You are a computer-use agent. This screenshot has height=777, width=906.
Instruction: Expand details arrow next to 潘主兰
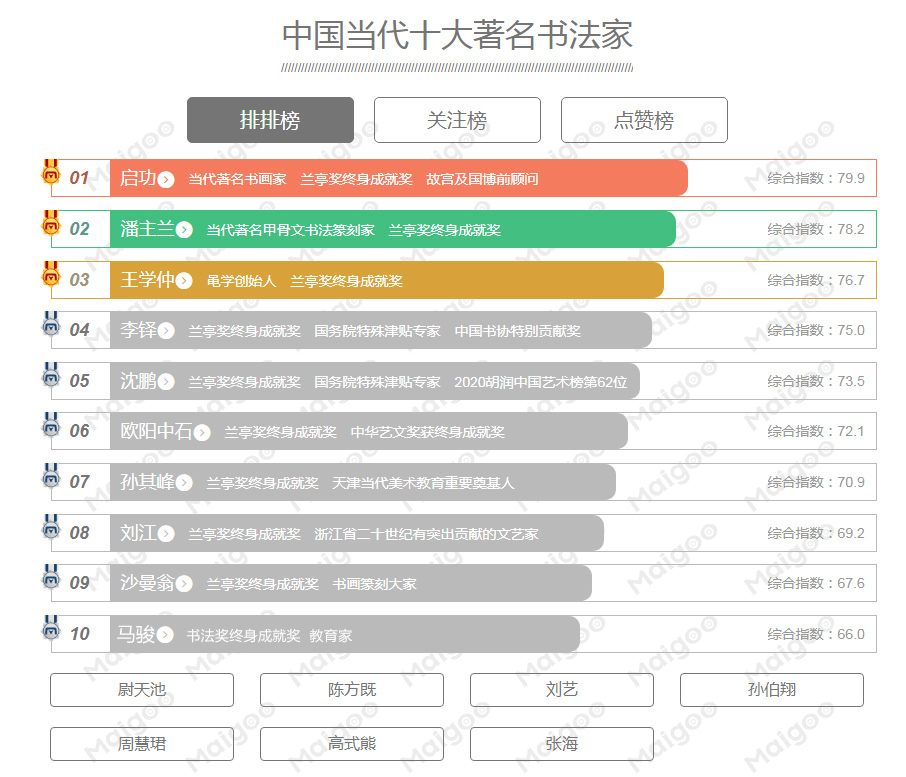[x=184, y=230]
